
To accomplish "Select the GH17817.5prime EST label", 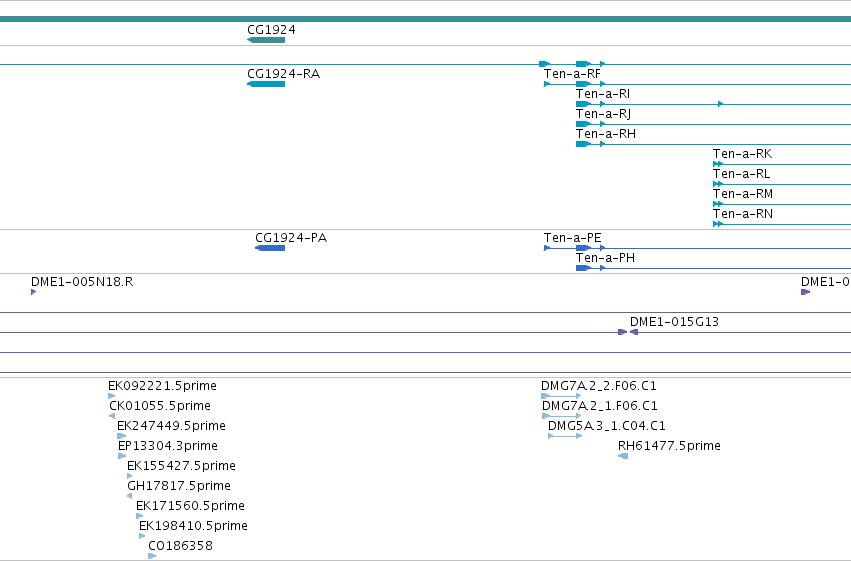I will pos(179,486).
